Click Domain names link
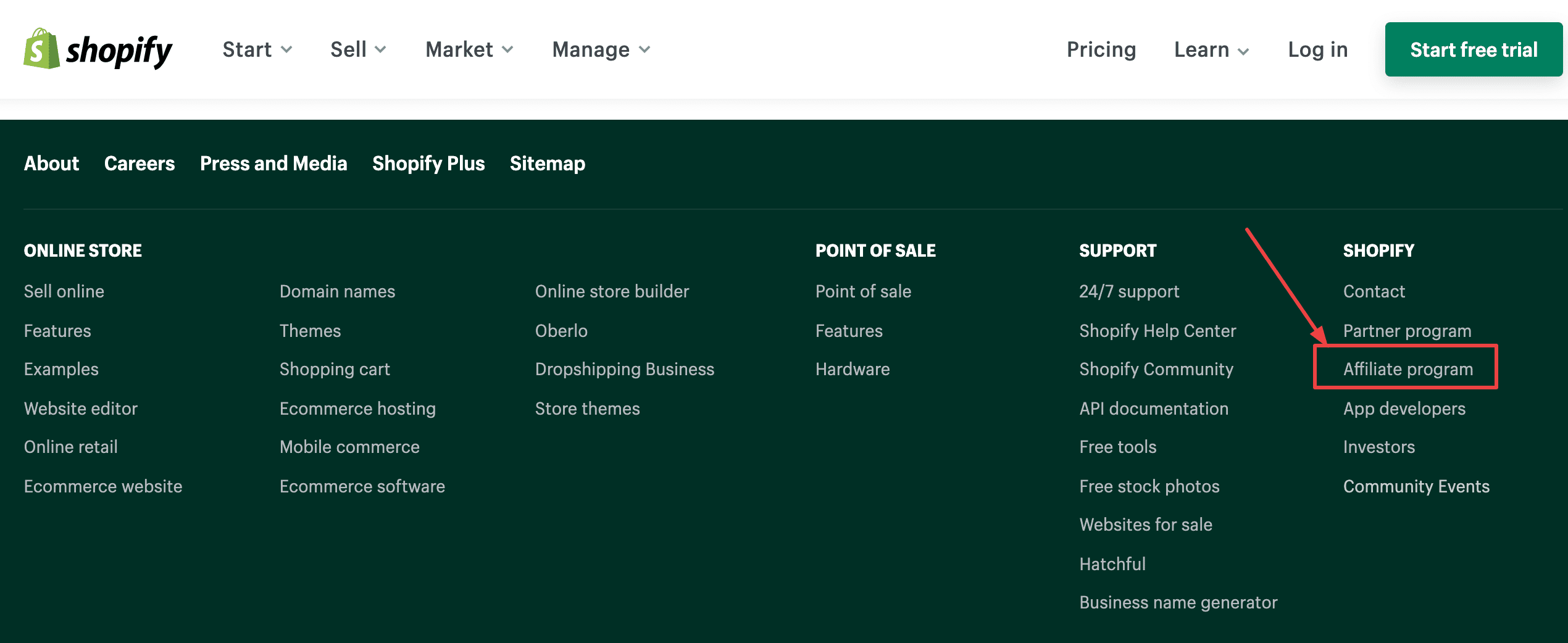The height and width of the screenshot is (643, 1568). click(x=337, y=291)
